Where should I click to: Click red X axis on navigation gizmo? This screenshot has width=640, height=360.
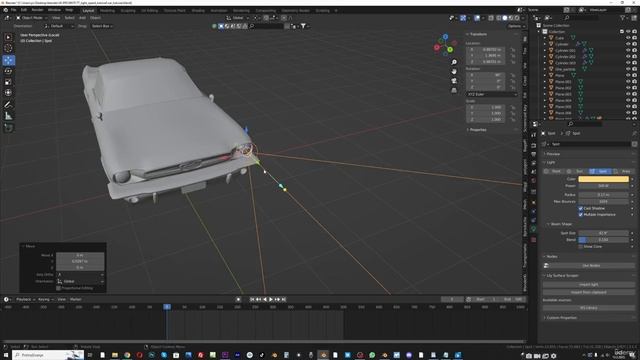437,47
